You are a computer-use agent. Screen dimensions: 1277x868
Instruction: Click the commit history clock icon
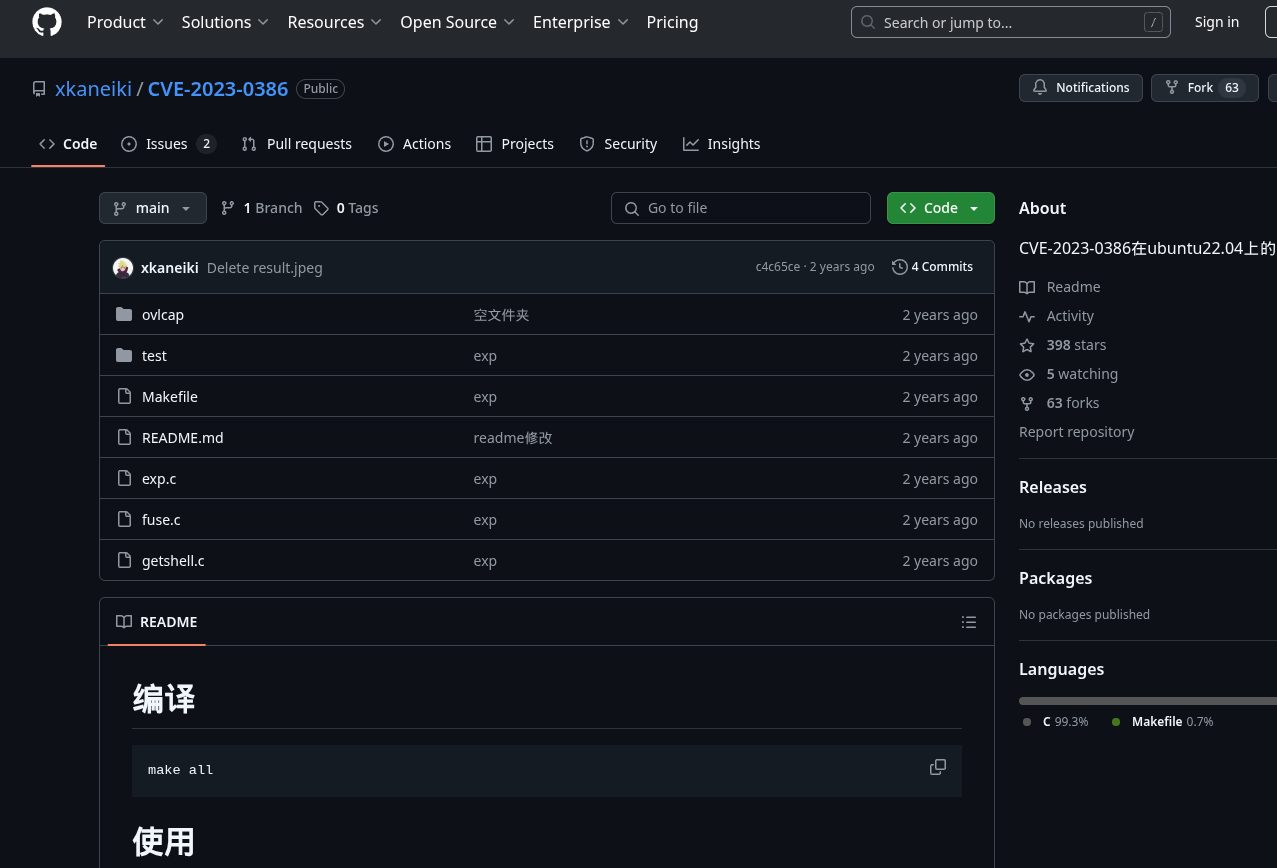pyautogui.click(x=900, y=267)
